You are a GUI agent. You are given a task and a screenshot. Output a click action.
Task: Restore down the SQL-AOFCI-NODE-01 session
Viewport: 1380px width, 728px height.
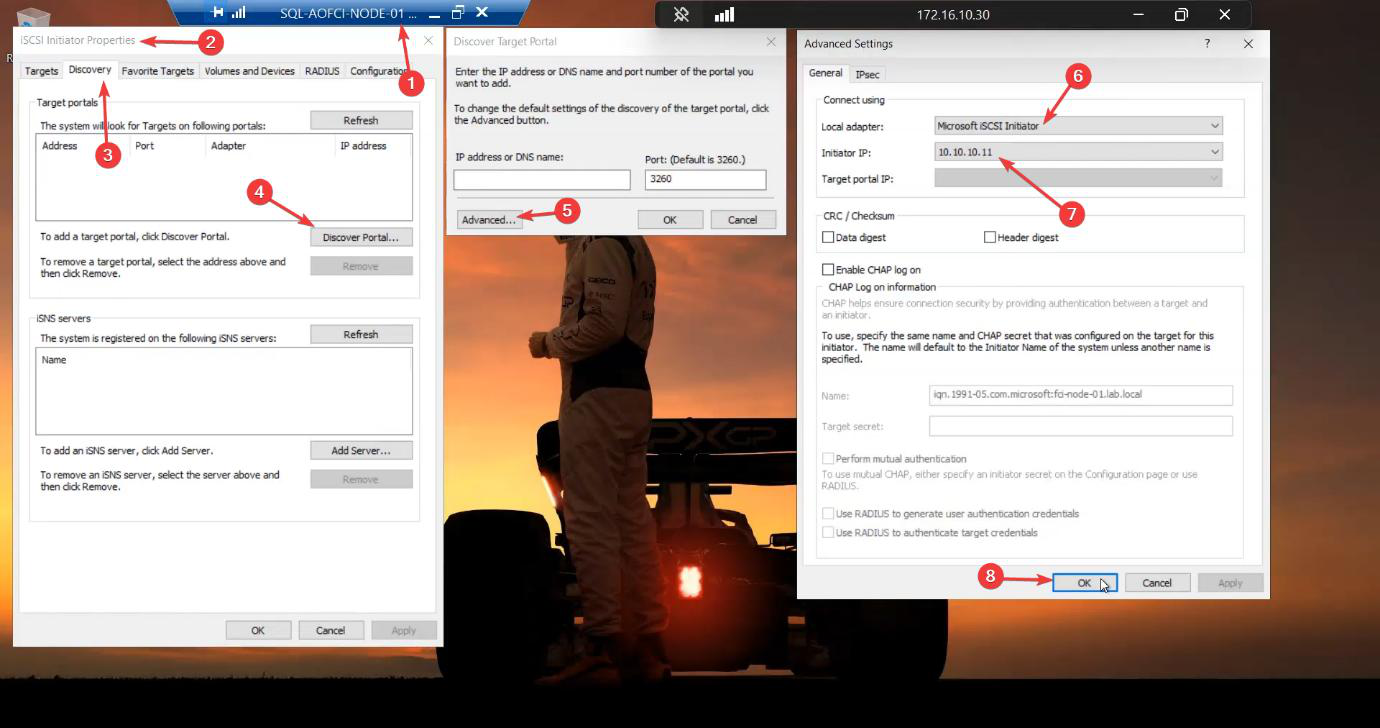tap(458, 13)
